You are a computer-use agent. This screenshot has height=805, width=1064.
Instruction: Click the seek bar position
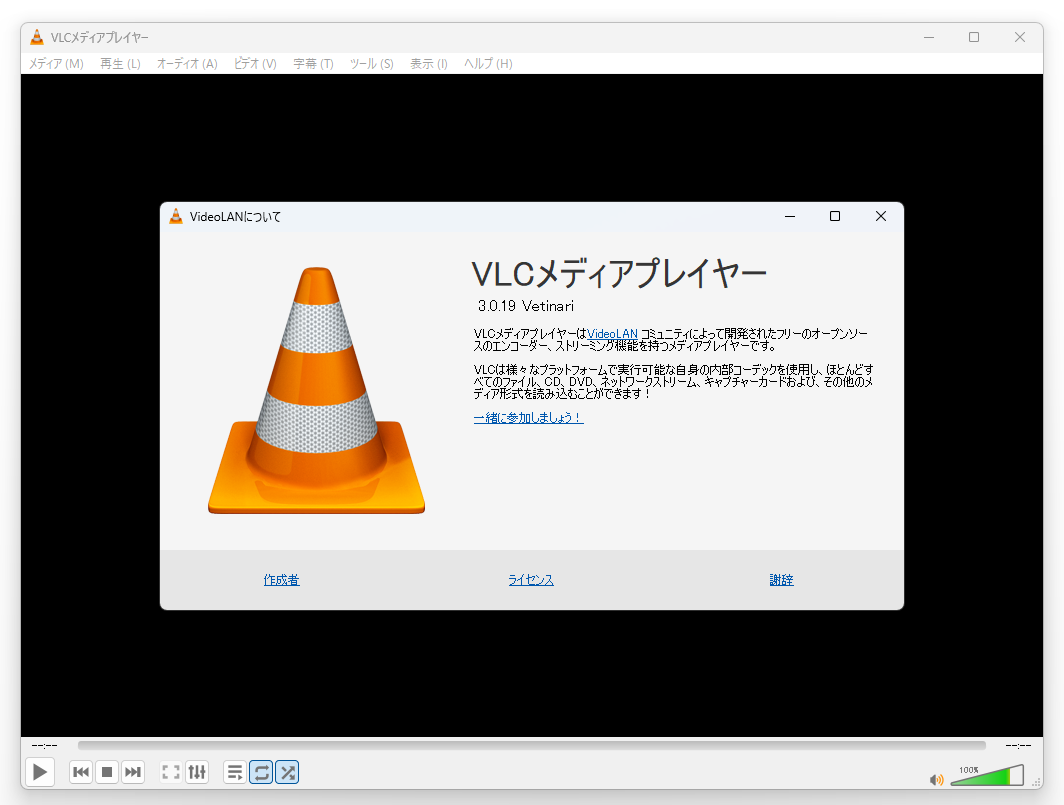(531, 744)
